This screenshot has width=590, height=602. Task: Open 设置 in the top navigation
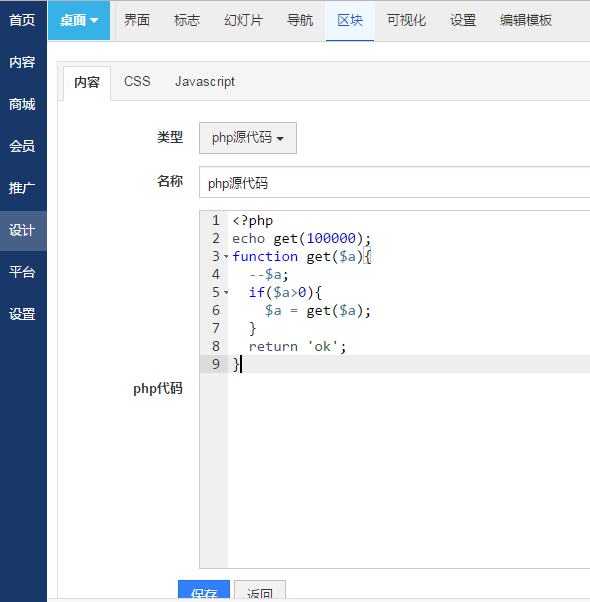pyautogui.click(x=463, y=20)
